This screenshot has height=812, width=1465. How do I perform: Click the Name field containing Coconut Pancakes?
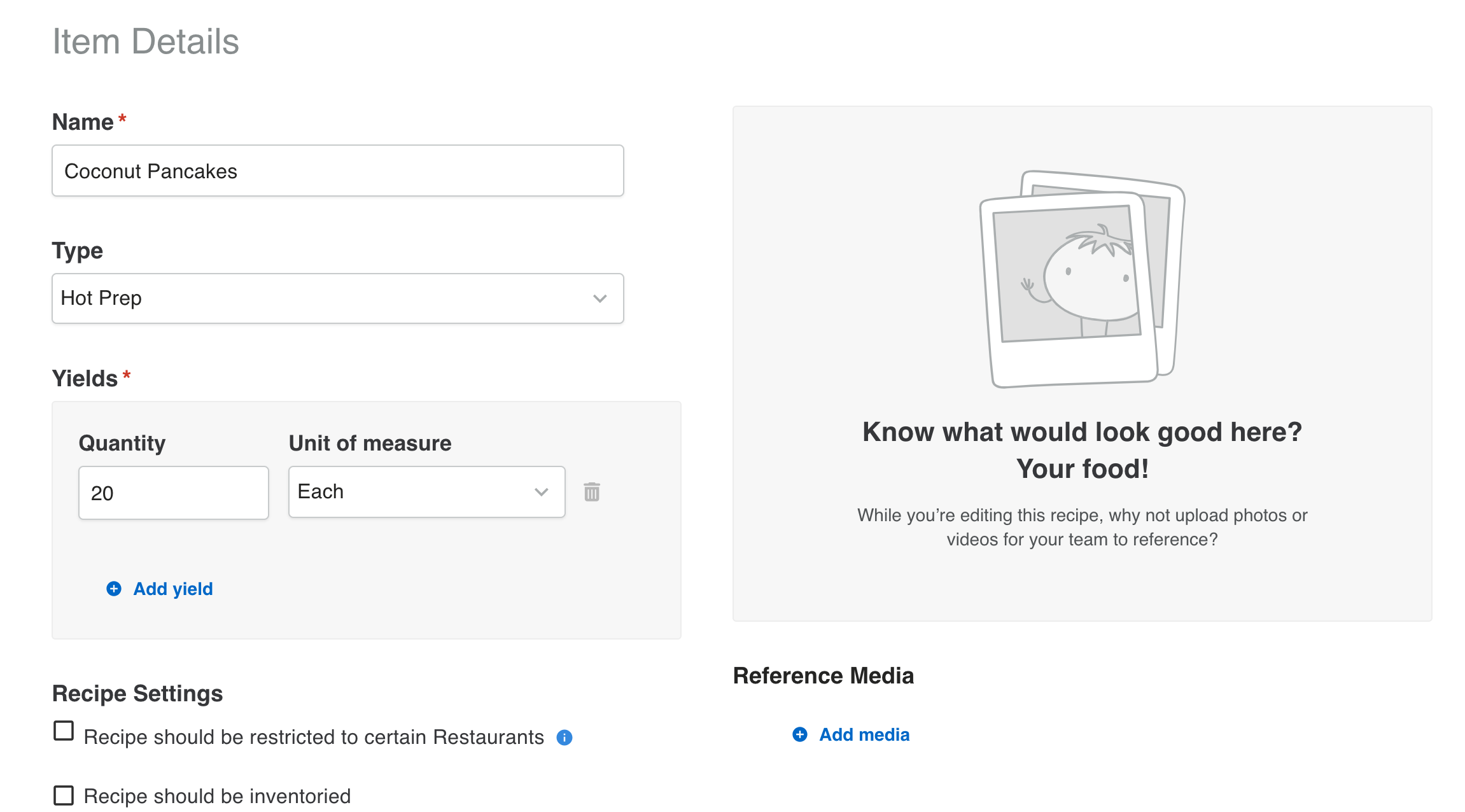coord(337,171)
